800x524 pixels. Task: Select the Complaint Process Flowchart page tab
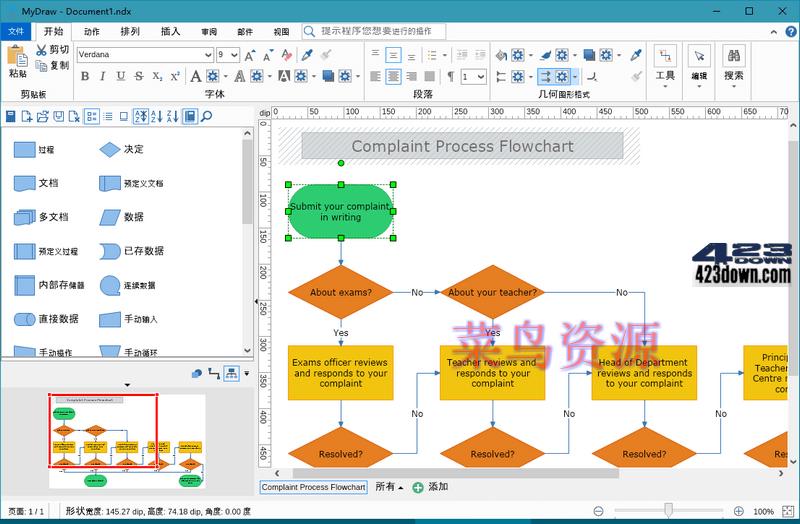pyautogui.click(x=313, y=487)
